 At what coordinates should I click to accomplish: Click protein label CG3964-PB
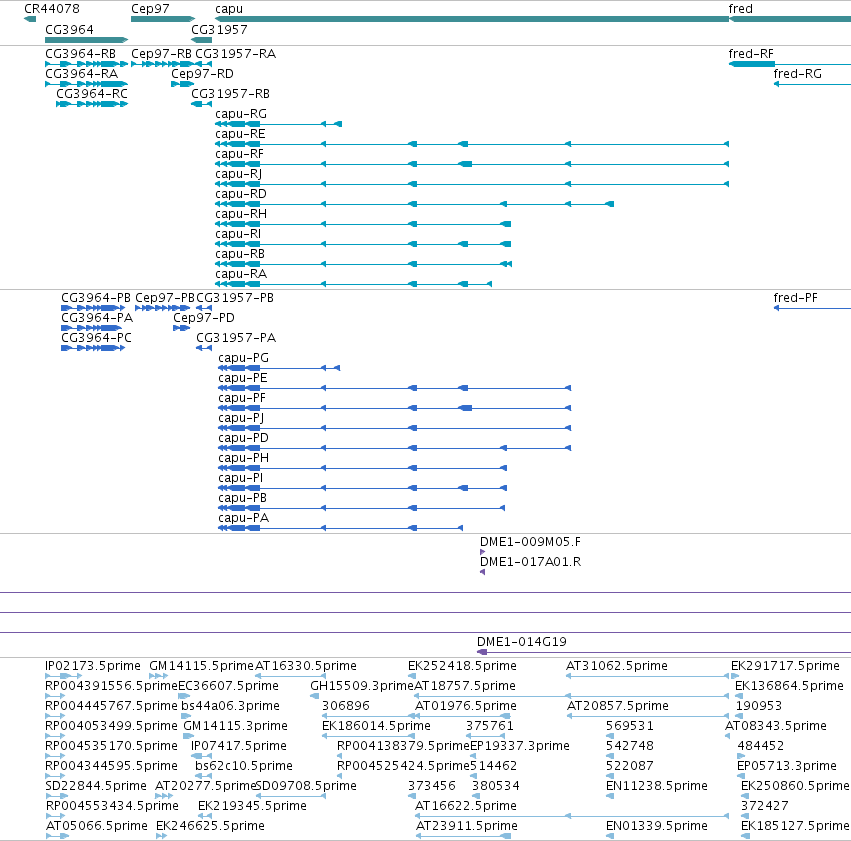[x=96, y=298]
